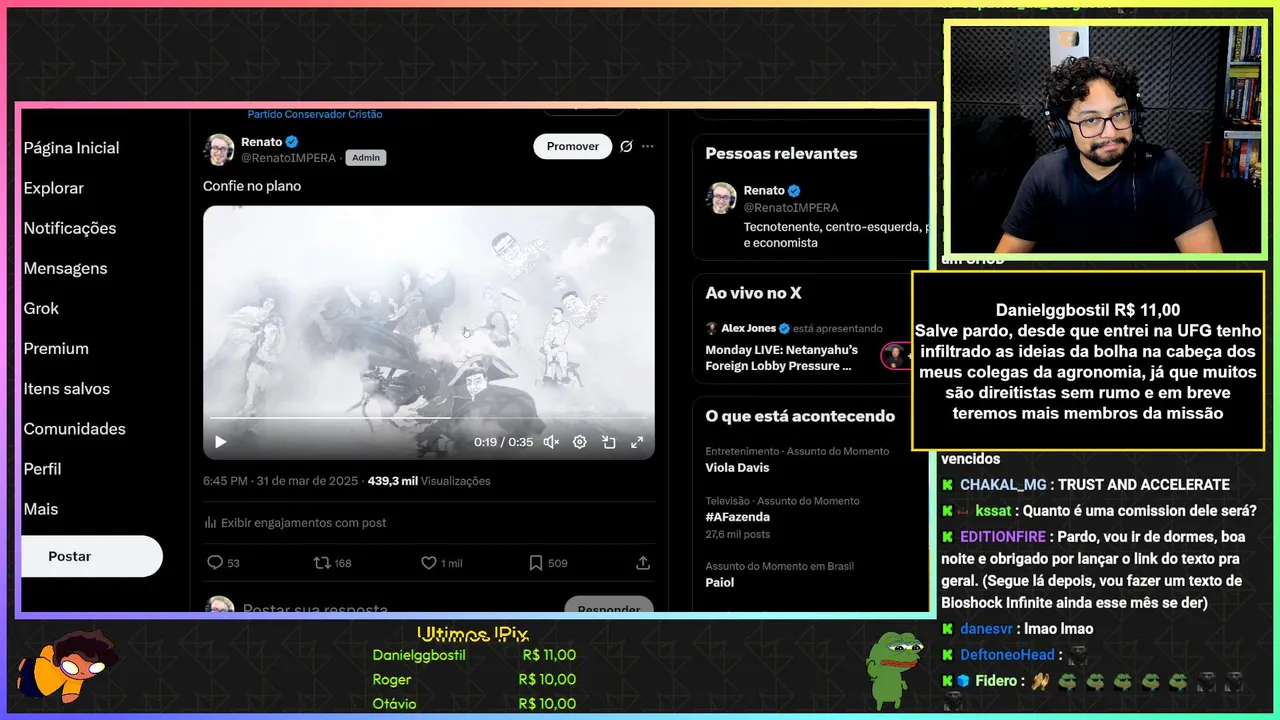Open video settings gear icon
Viewport: 1280px width, 720px height.
[579, 442]
